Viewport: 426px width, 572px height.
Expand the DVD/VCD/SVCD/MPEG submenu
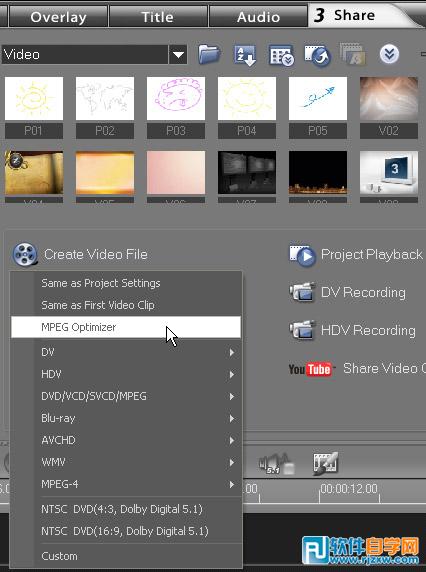click(x=126, y=396)
